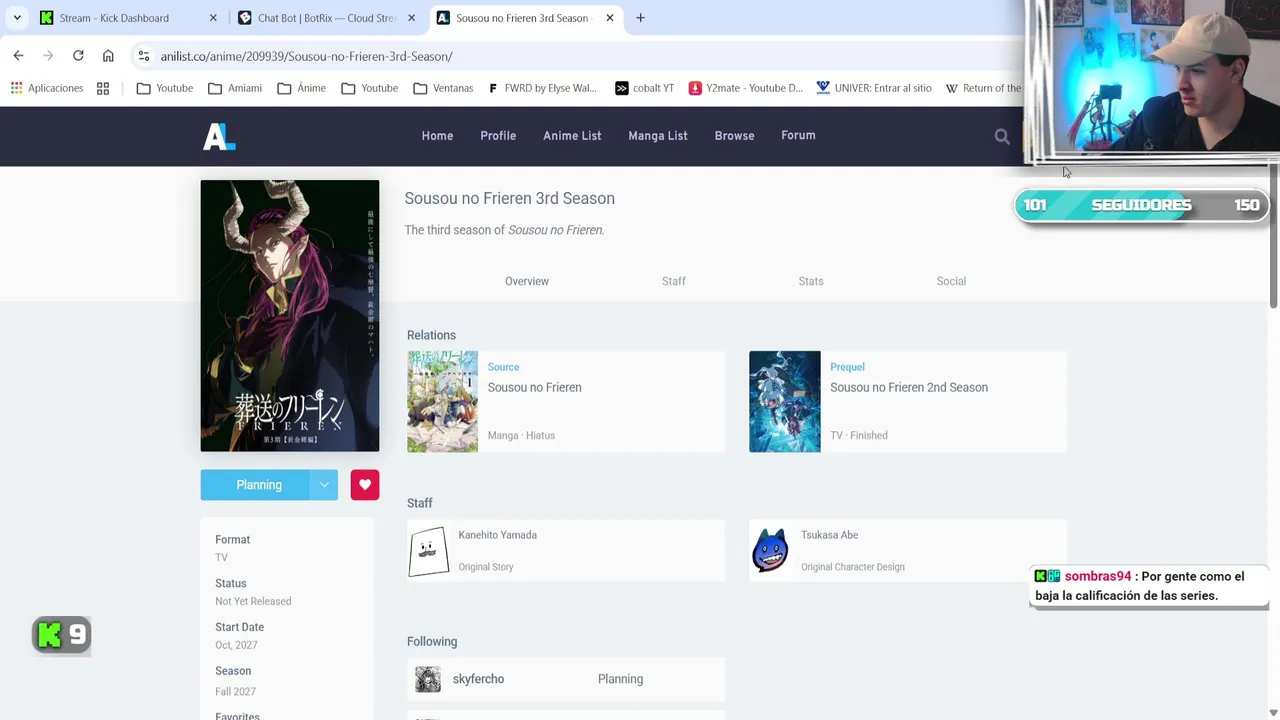This screenshot has width=1280, height=720.
Task: Open the site information icon in address bar
Action: pos(144,56)
